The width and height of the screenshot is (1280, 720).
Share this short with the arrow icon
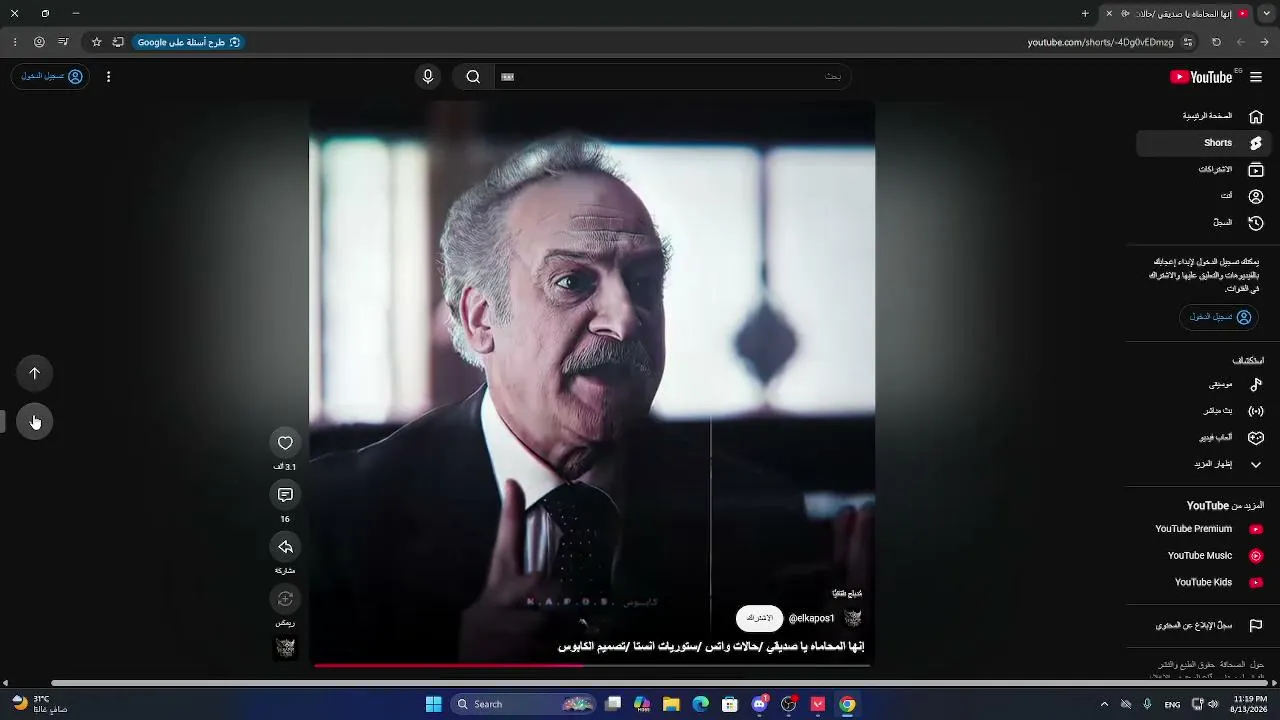[285, 547]
